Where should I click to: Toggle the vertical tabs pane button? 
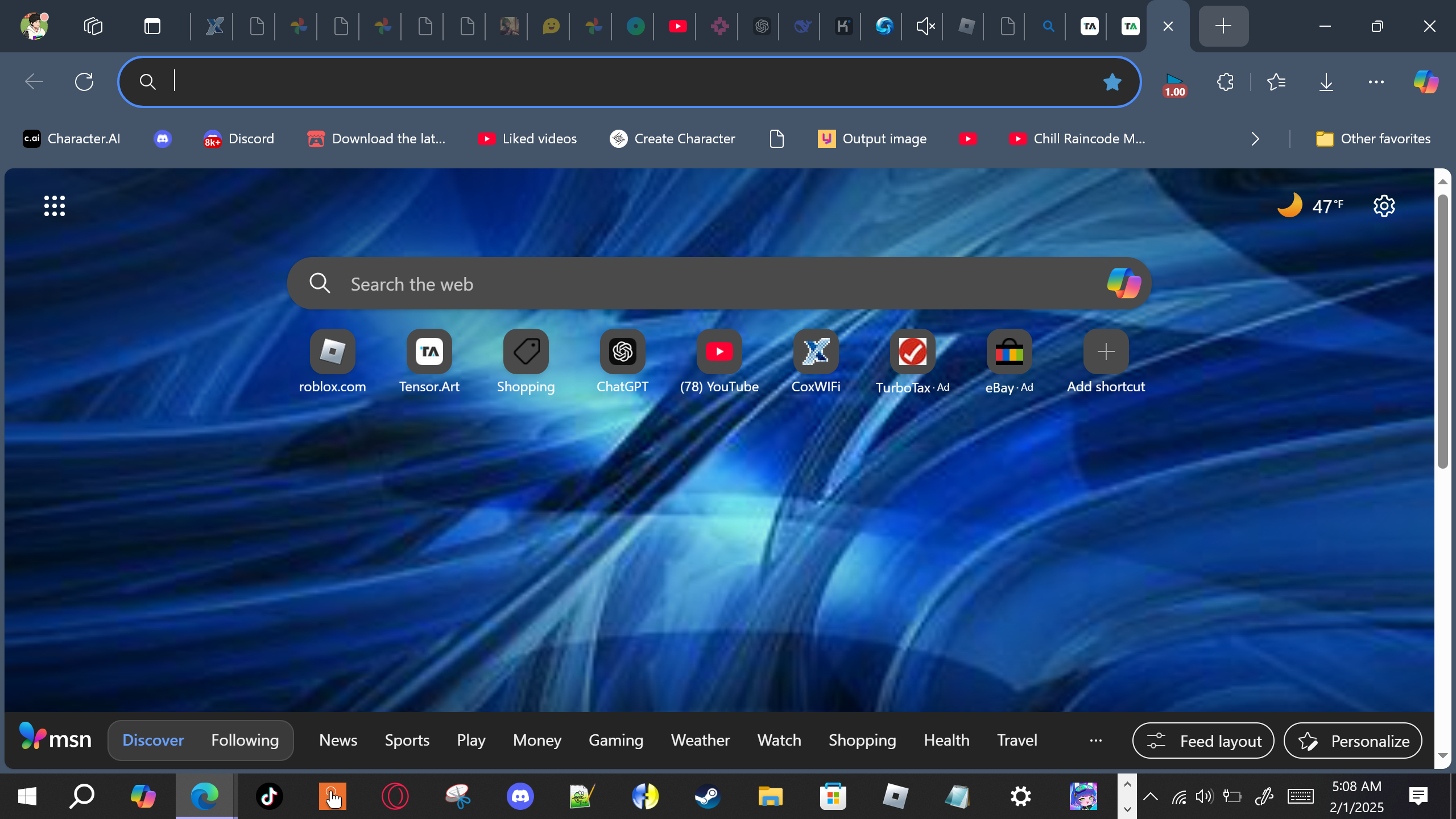click(x=152, y=26)
